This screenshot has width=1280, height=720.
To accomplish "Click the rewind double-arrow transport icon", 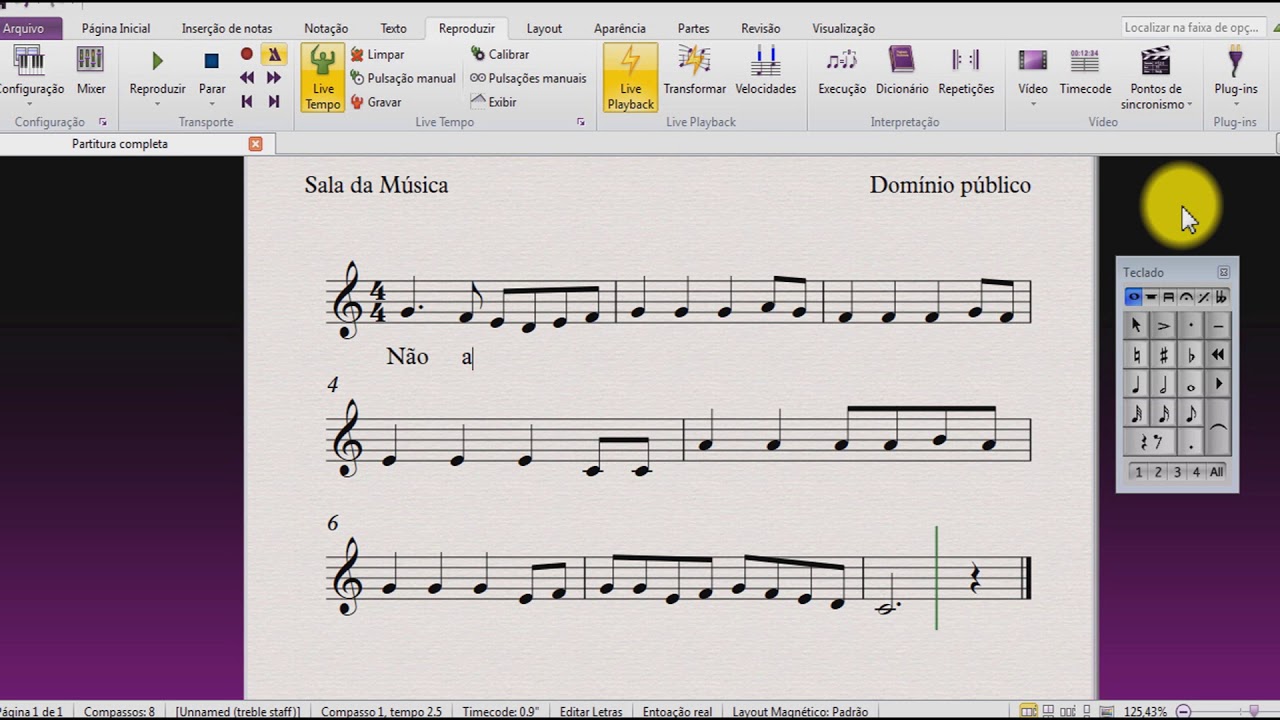I will coord(247,77).
